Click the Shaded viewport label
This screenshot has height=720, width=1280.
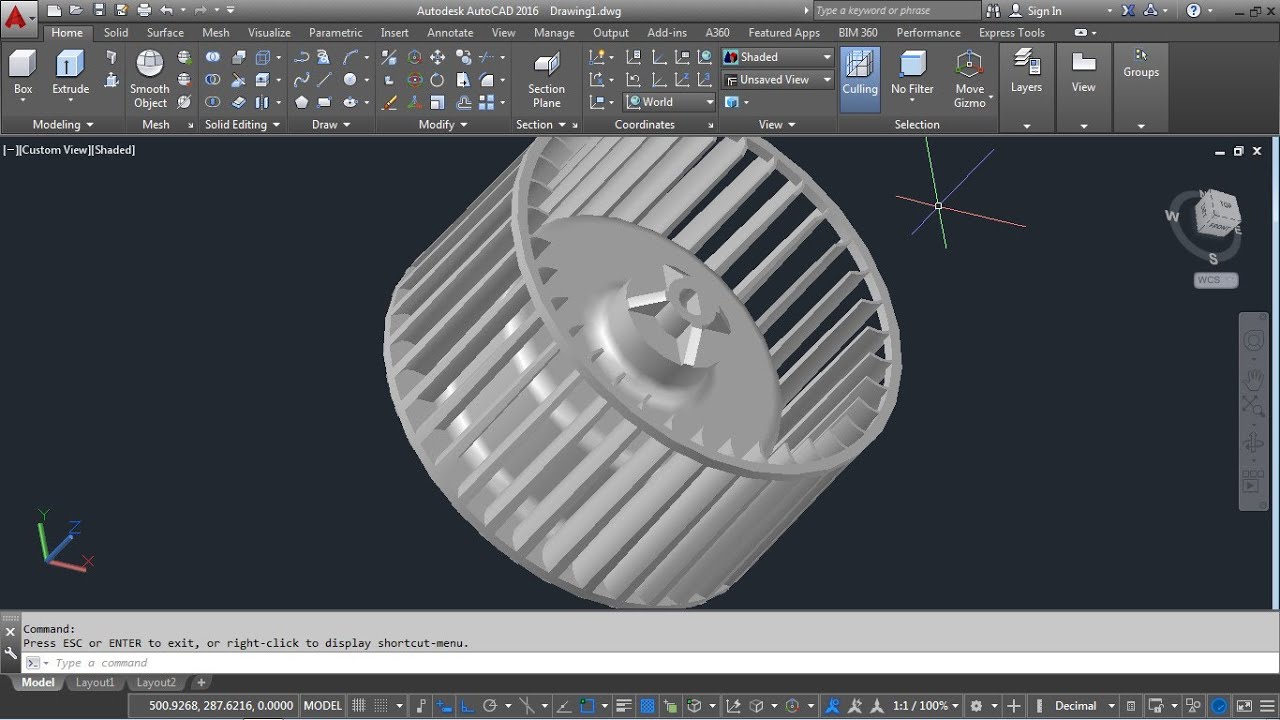[114, 150]
